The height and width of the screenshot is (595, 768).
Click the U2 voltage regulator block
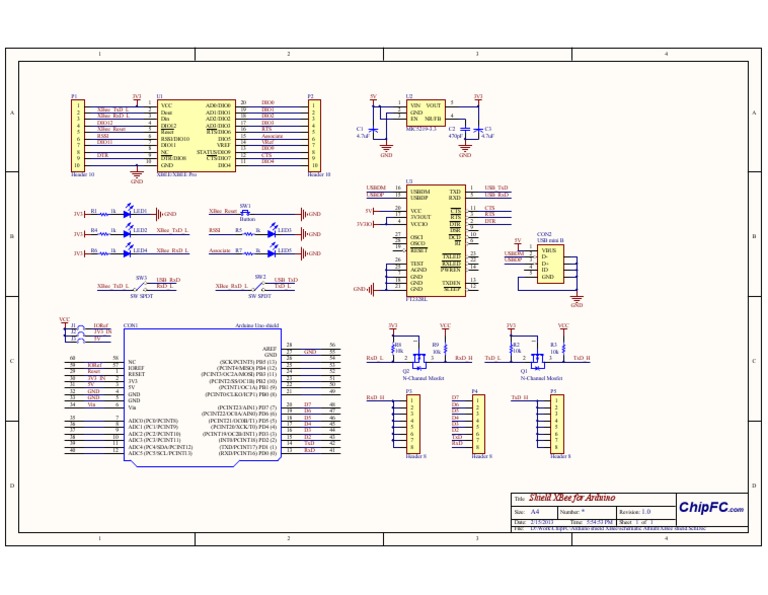pos(426,113)
